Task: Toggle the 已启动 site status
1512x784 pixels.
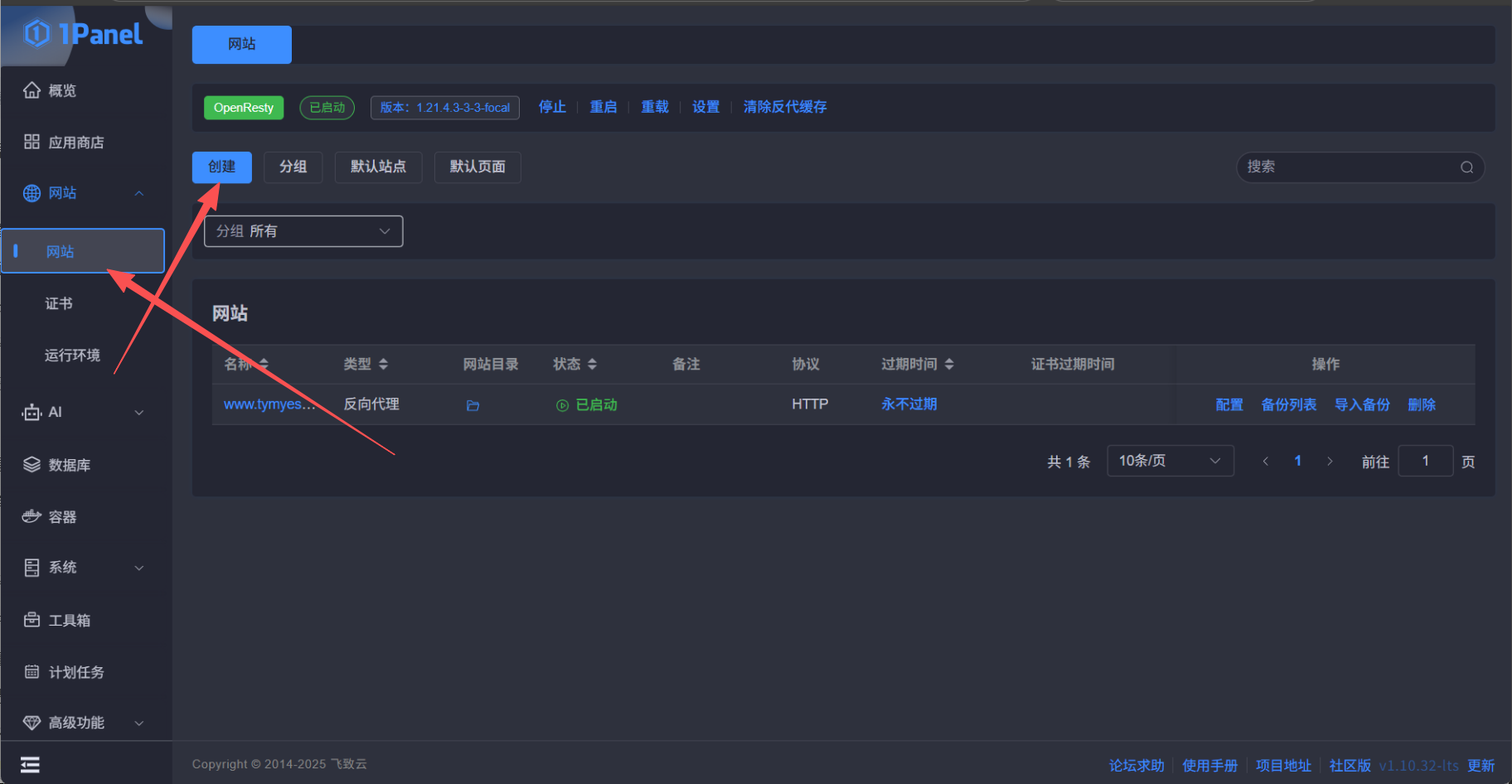Action: 587,404
